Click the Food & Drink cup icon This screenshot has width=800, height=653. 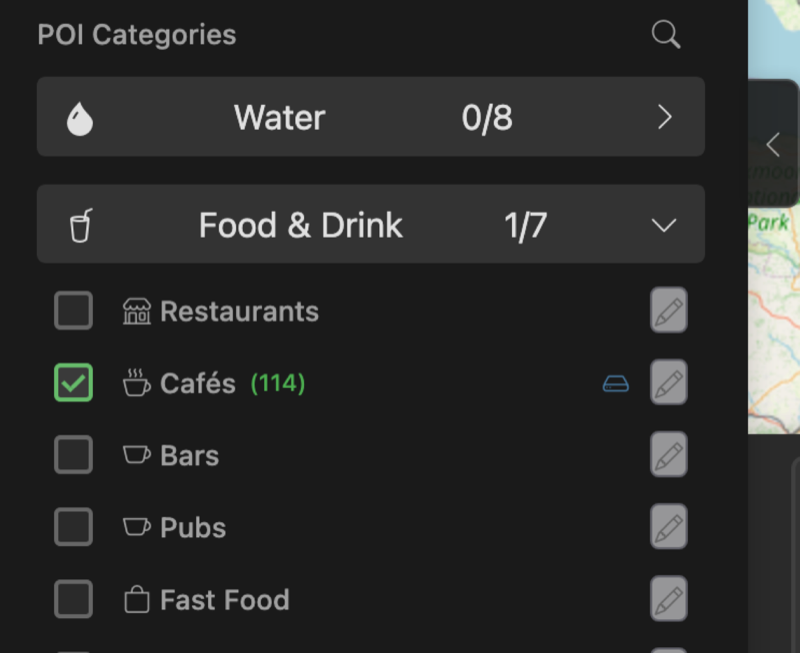80,225
